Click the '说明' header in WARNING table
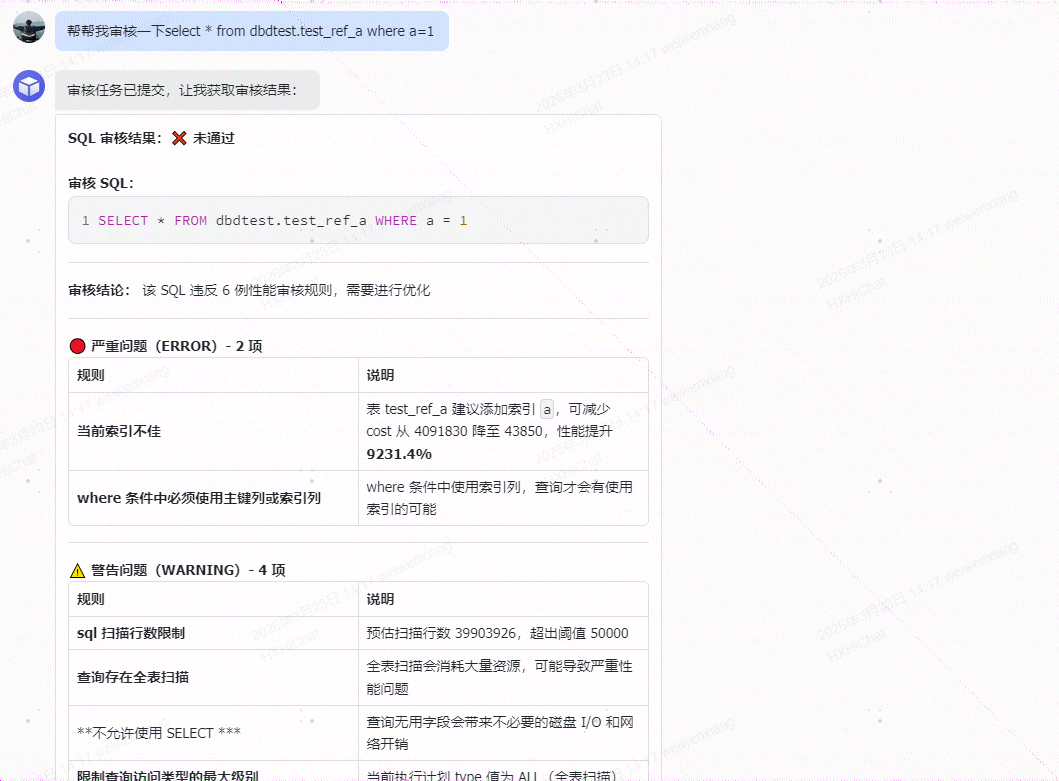The height and width of the screenshot is (781, 1059). point(380,599)
